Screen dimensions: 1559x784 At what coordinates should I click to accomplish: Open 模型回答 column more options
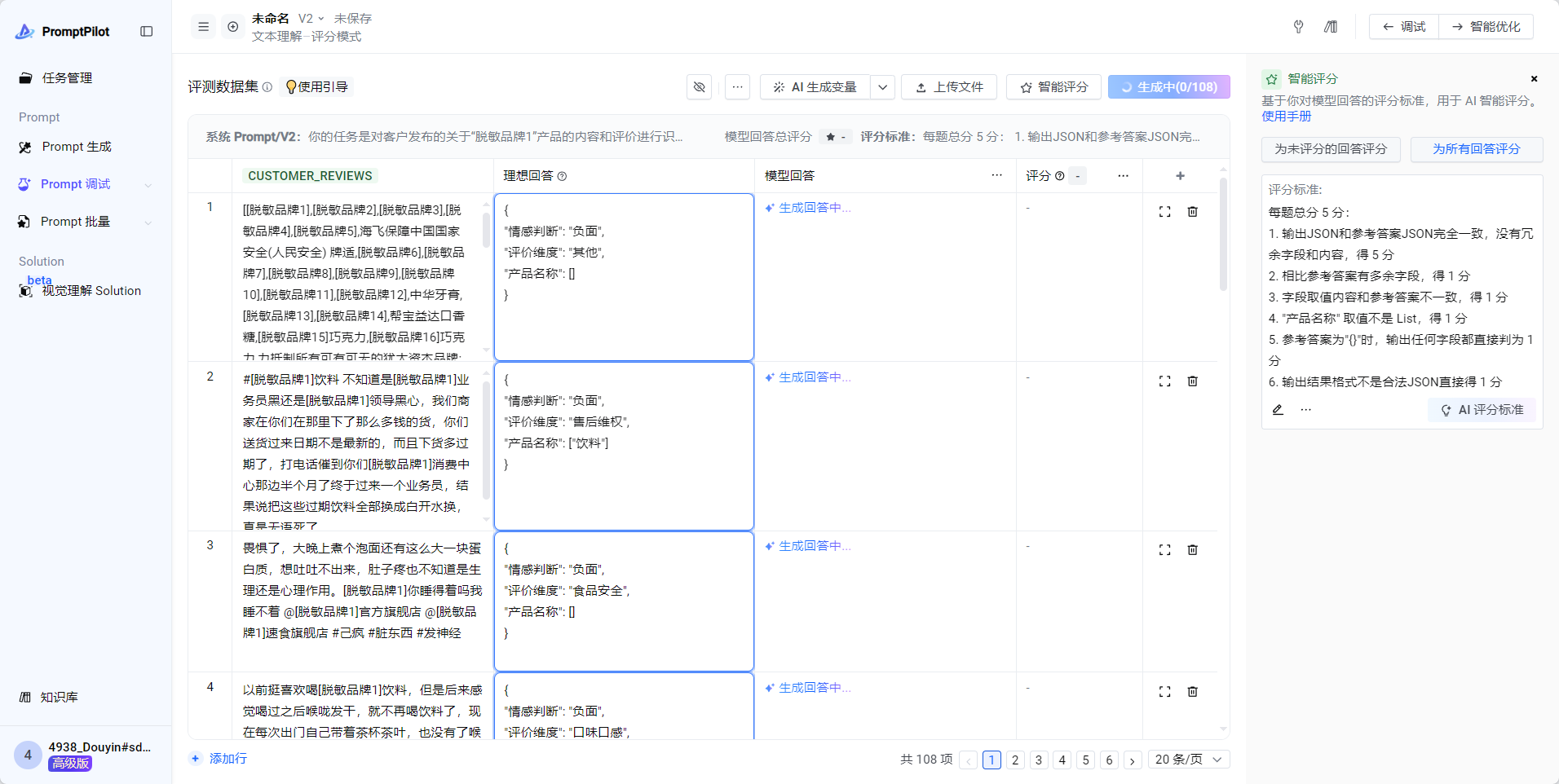coord(996,175)
